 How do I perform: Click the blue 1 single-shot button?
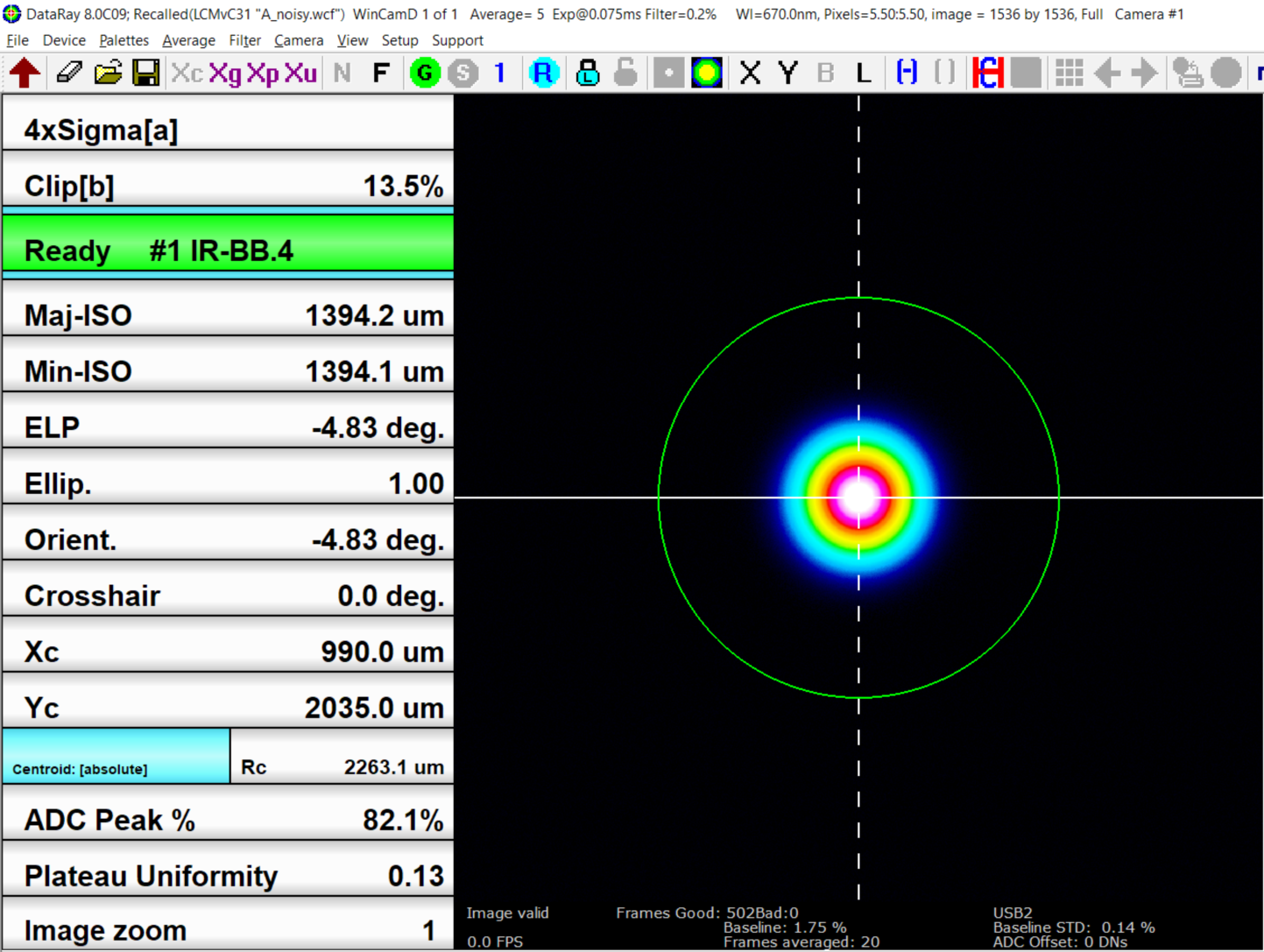point(500,73)
